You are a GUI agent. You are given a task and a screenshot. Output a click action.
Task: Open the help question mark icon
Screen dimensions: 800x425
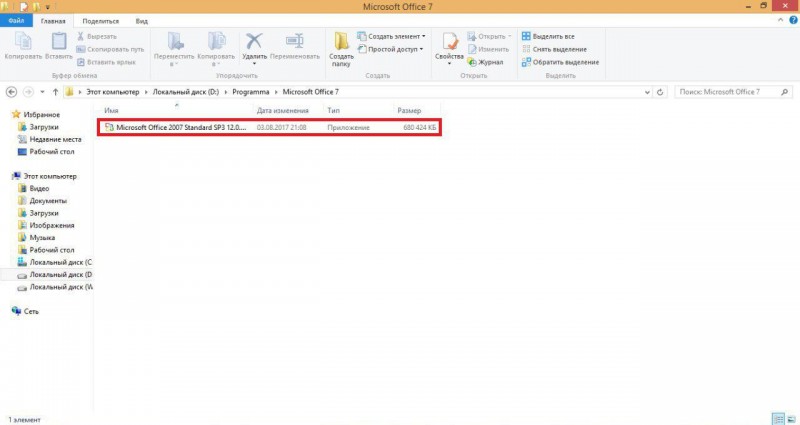click(793, 20)
